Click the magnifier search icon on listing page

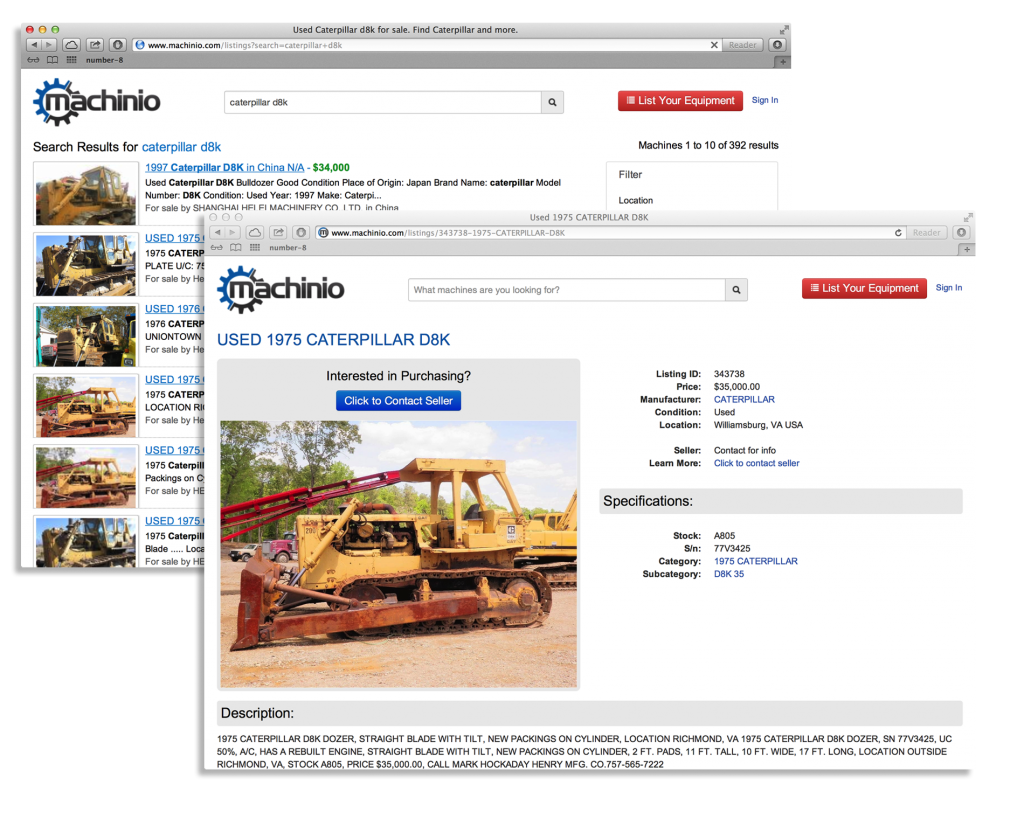click(x=736, y=290)
